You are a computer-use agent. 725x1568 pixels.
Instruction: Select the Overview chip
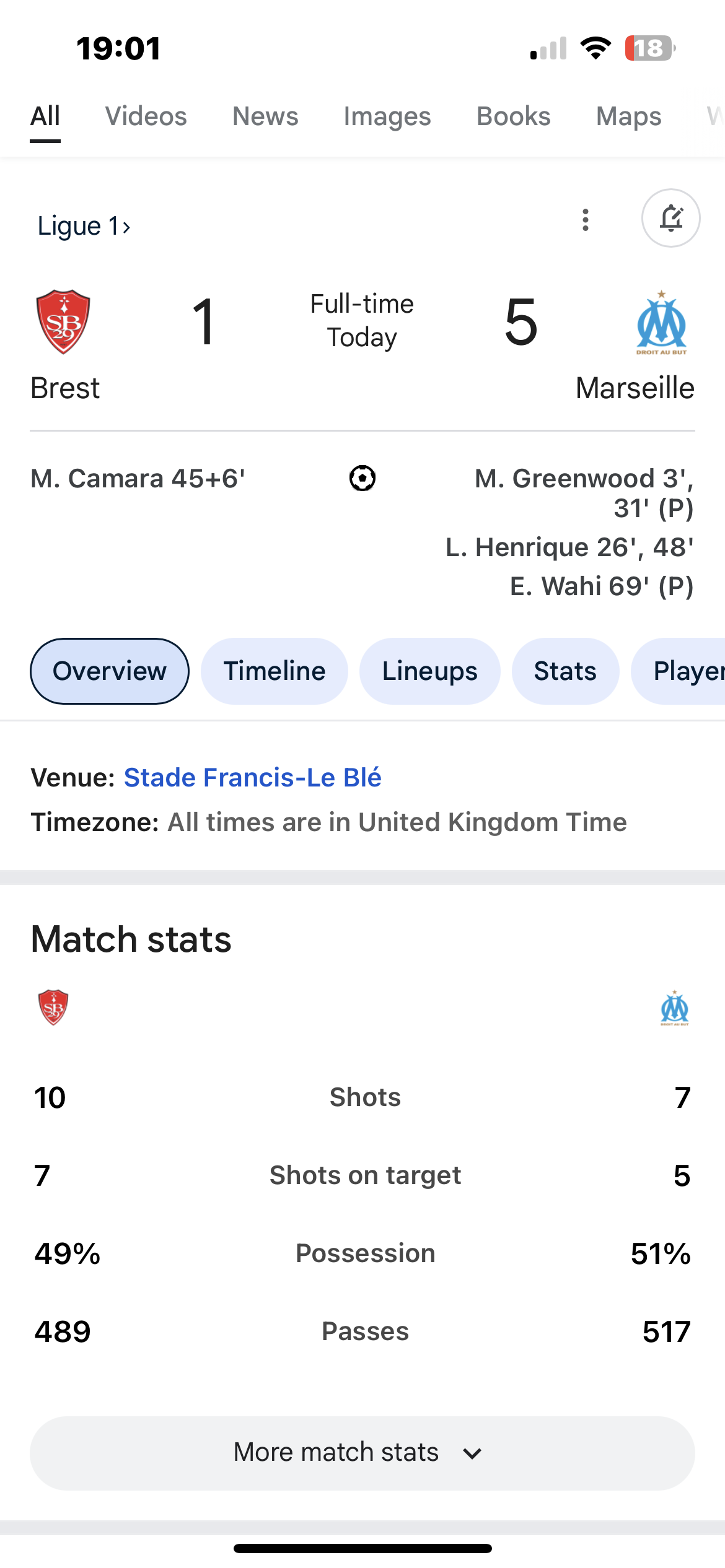click(x=110, y=671)
